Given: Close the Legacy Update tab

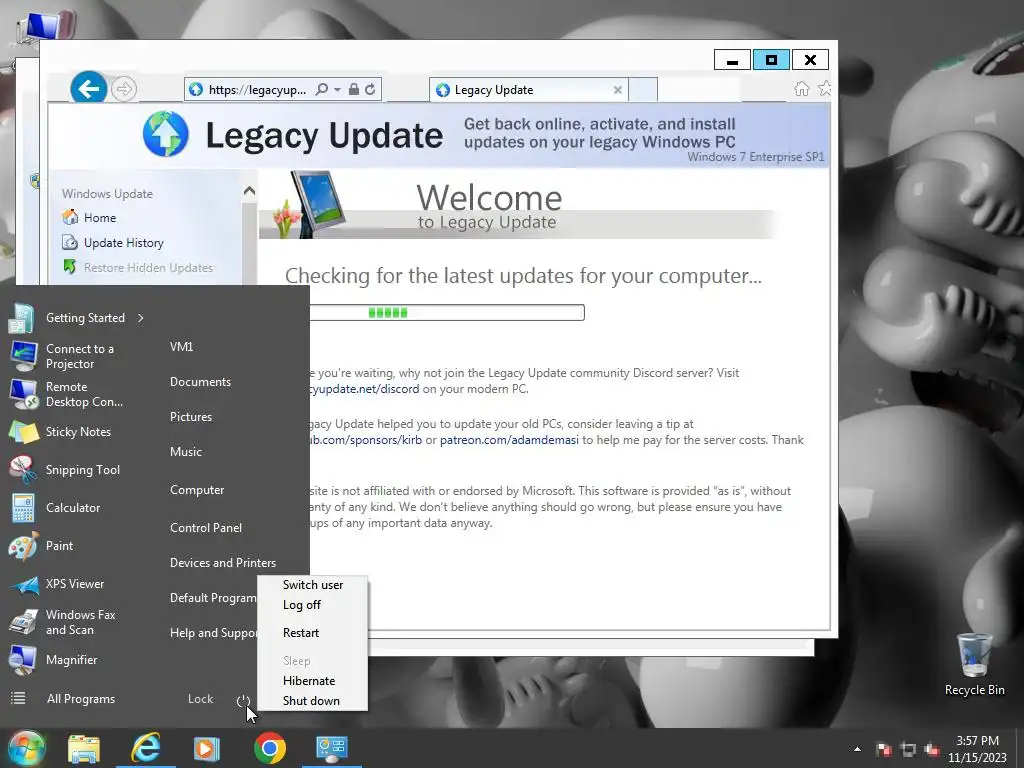Looking at the screenshot, I should click(617, 90).
